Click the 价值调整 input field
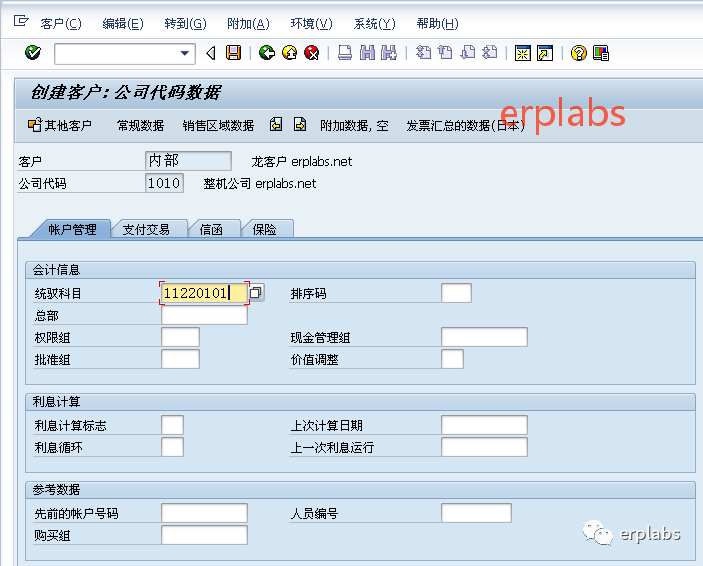This screenshot has width=703, height=566. tap(452, 359)
